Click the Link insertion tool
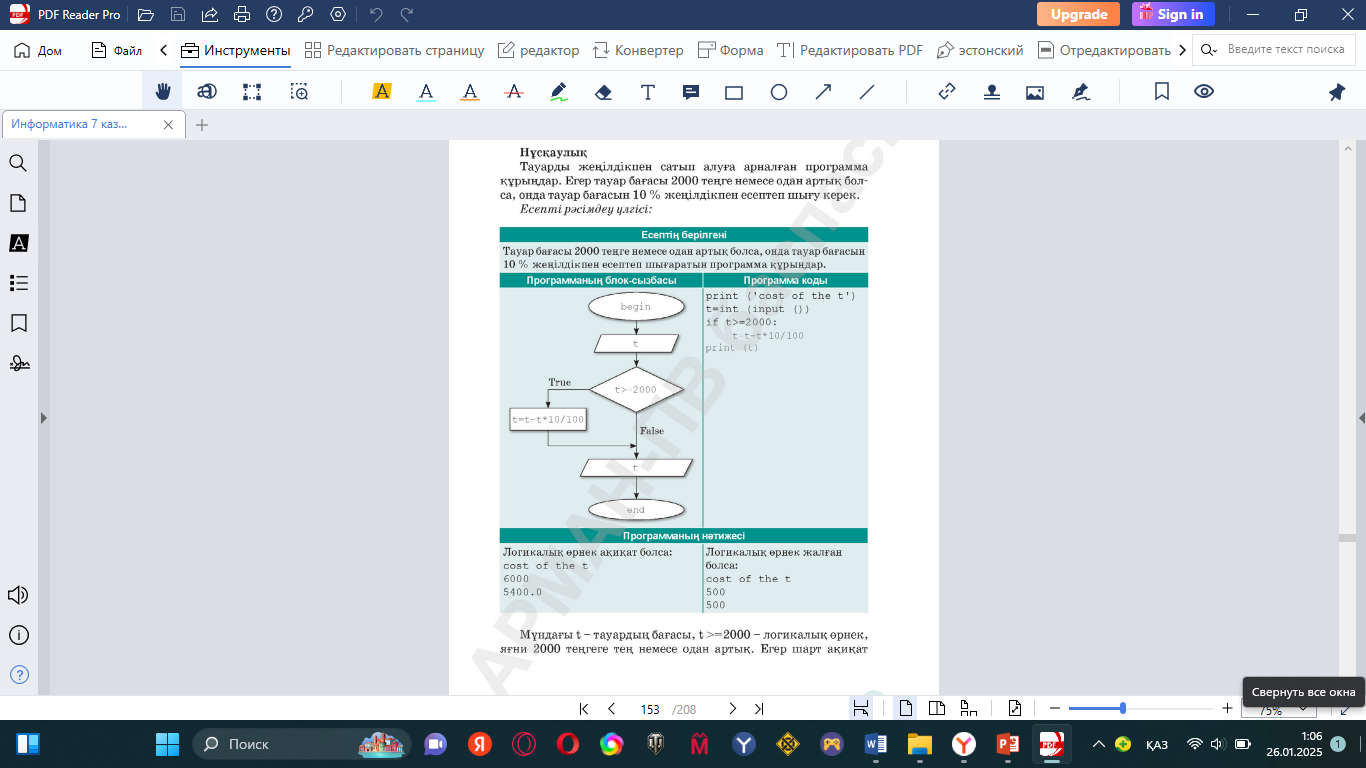The width and height of the screenshot is (1366, 768). click(947, 92)
